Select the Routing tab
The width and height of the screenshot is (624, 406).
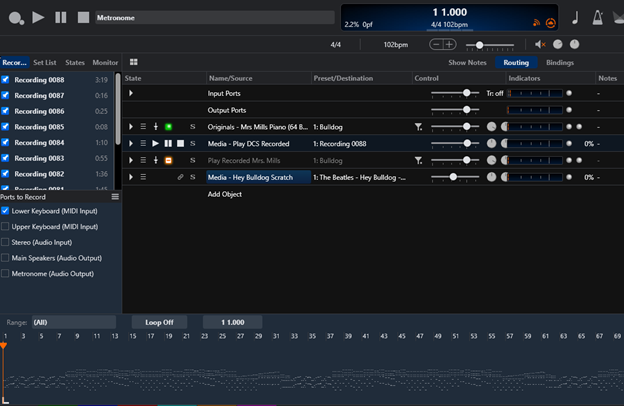[516, 62]
